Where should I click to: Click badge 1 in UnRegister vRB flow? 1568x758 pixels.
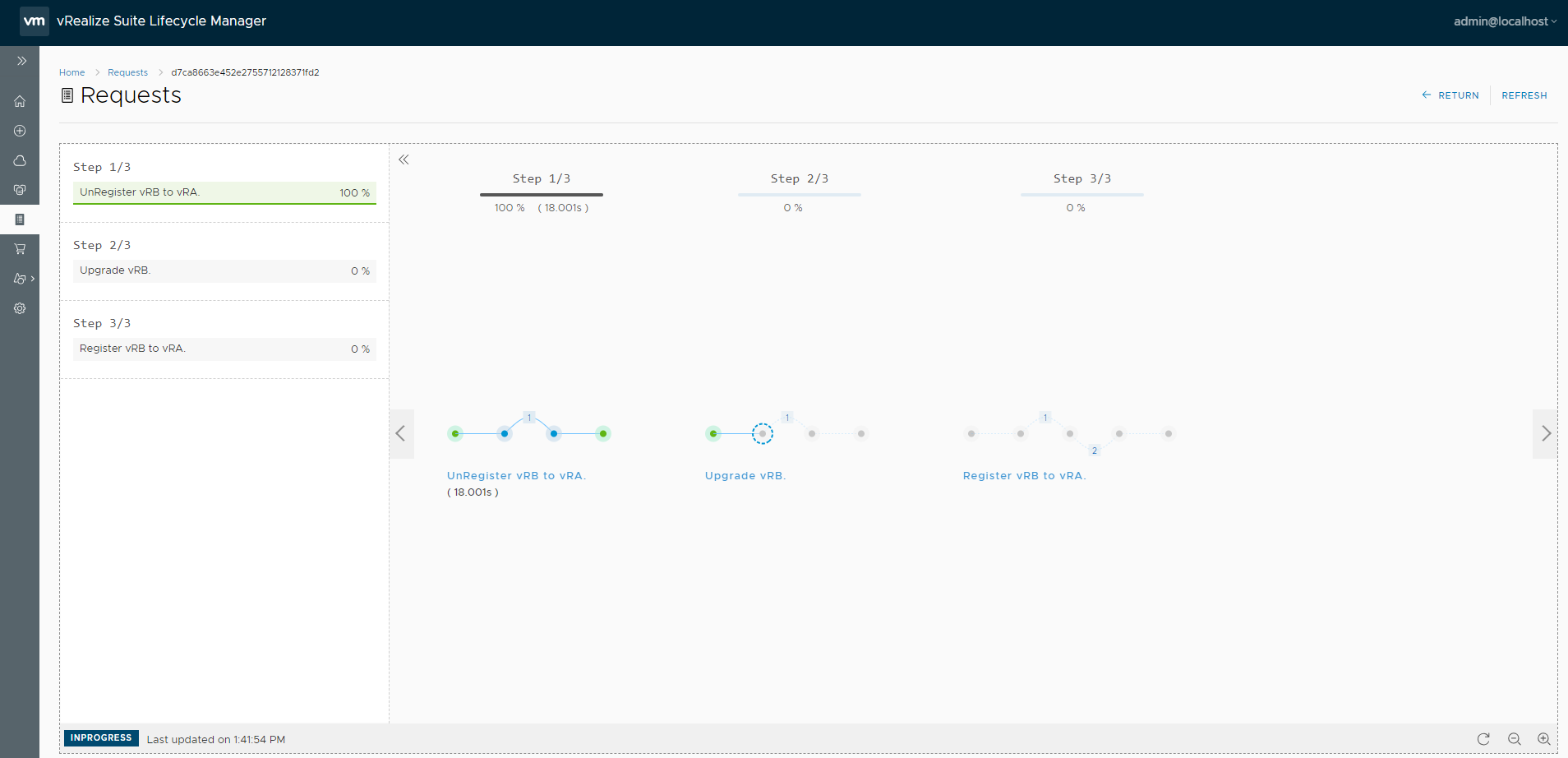(529, 418)
